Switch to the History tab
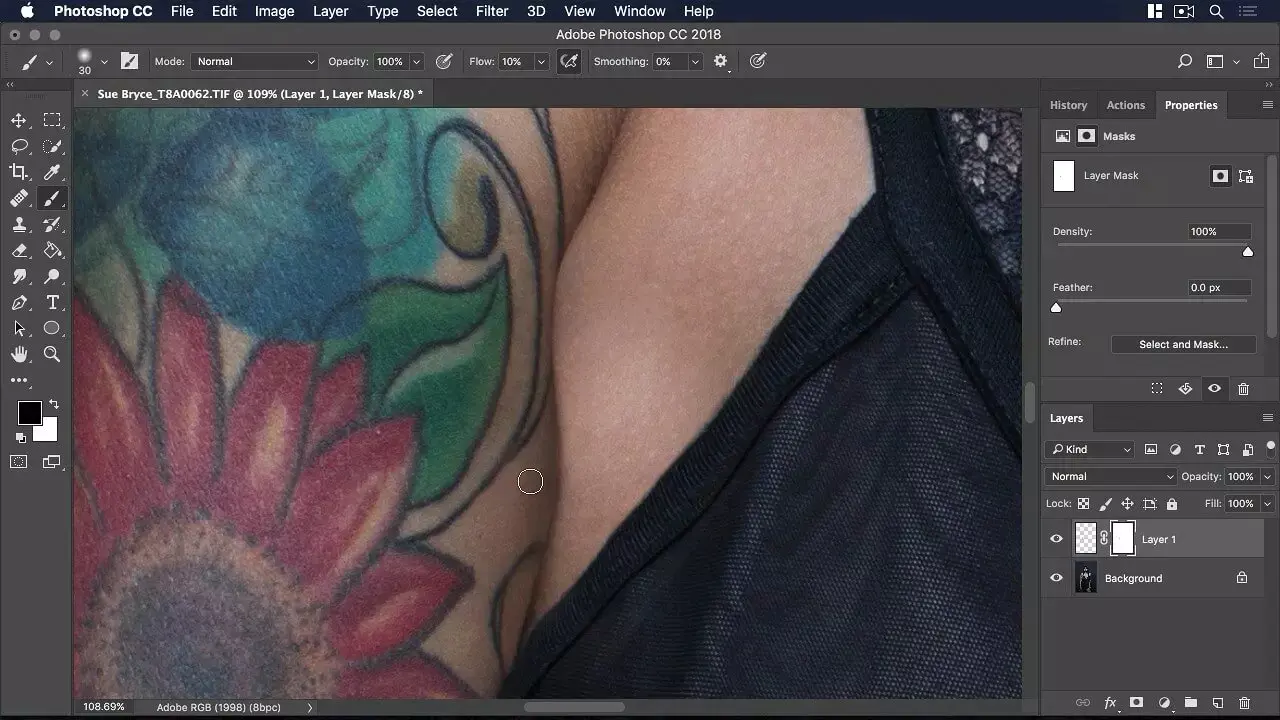The width and height of the screenshot is (1280, 720). (1068, 105)
